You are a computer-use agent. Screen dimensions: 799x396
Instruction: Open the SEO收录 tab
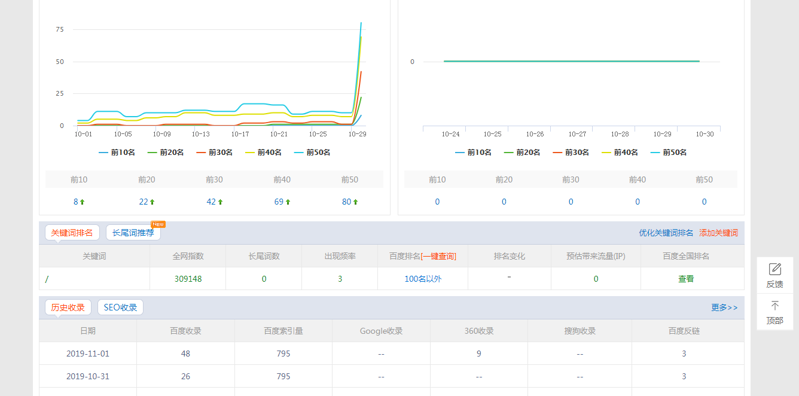120,307
